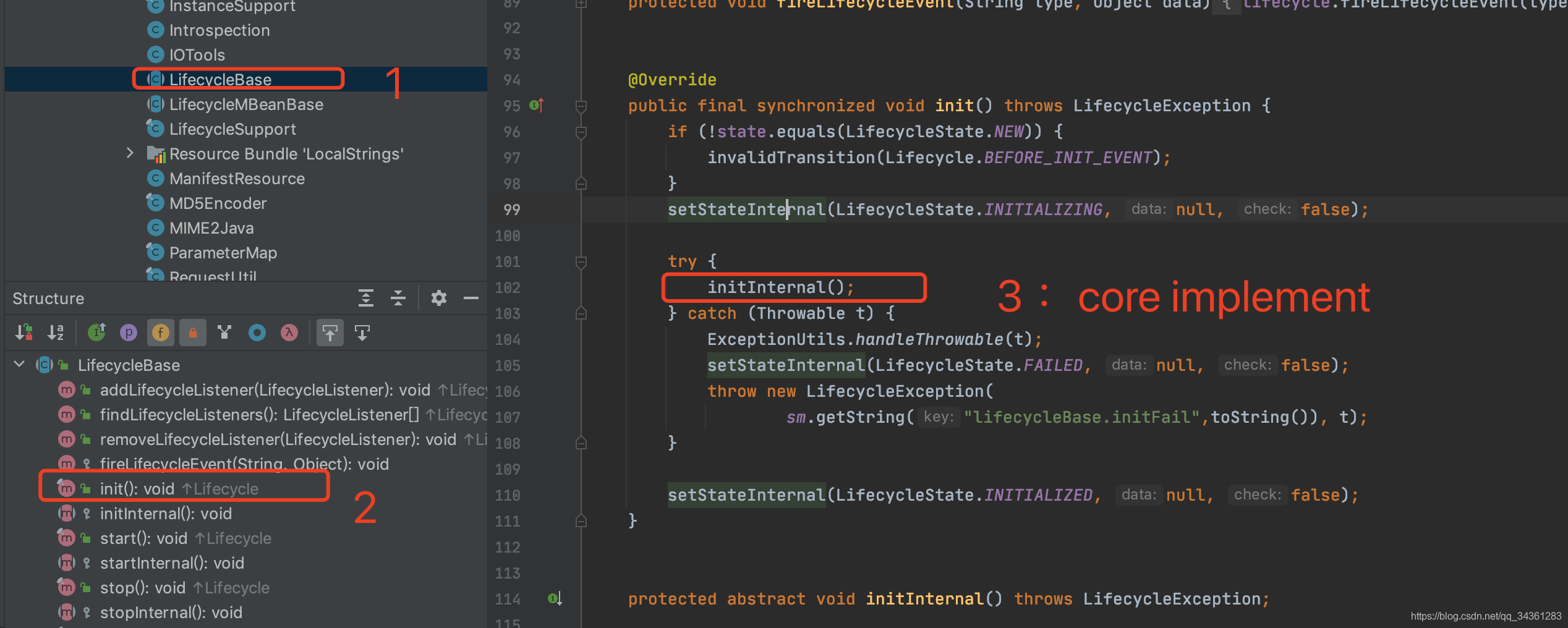Viewport: 1568px width, 628px height.
Task: Click method icon beside removeLifecycleListener in Structure
Action: (67, 439)
